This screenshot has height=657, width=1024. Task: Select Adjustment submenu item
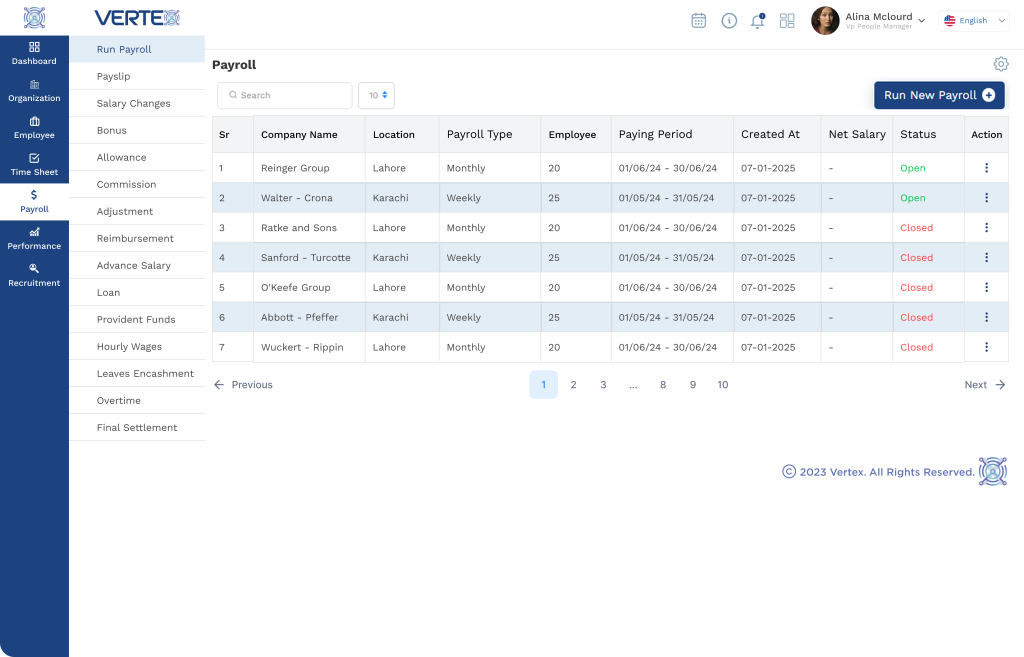point(137,212)
